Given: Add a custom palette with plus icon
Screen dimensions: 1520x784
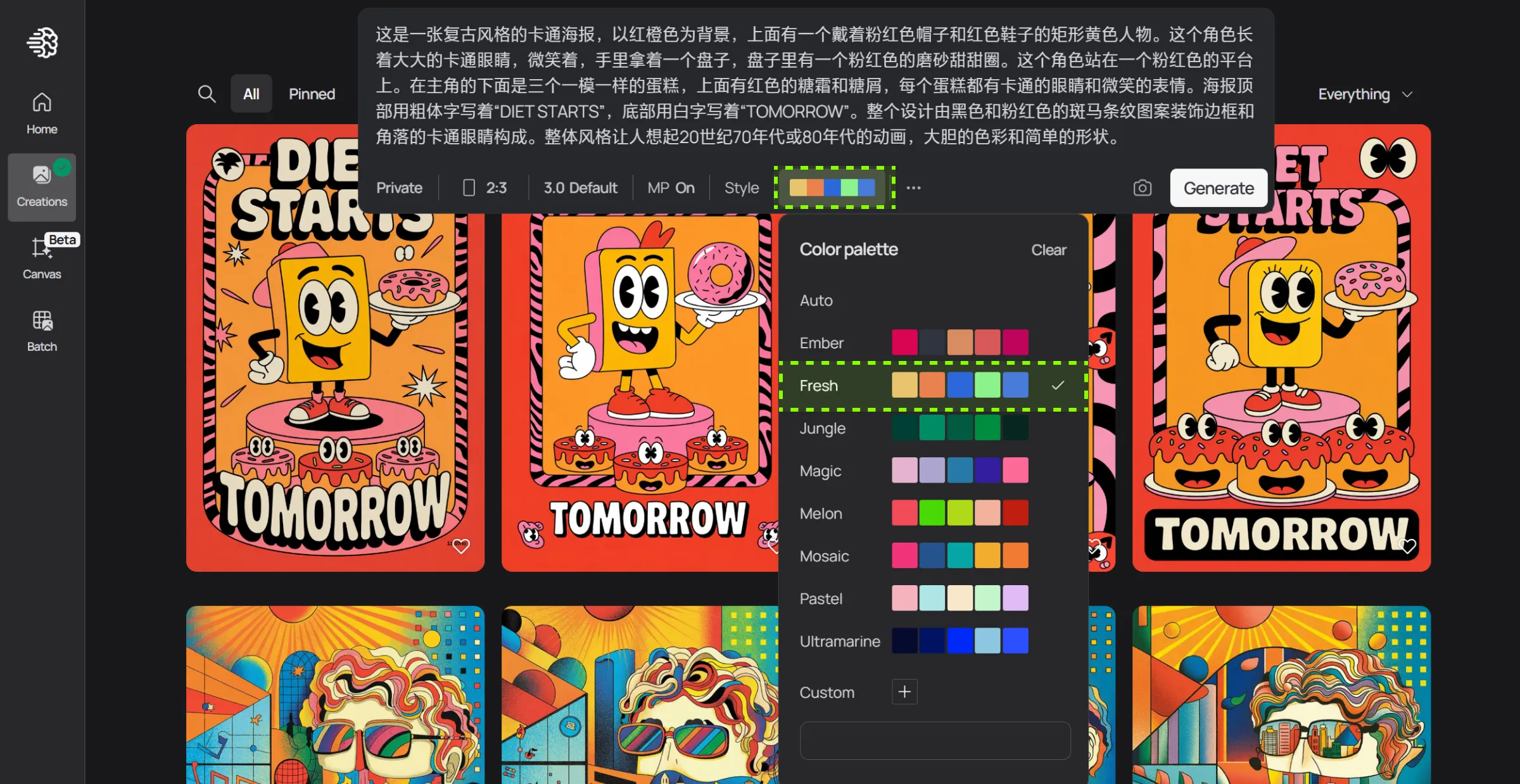Looking at the screenshot, I should (x=904, y=692).
